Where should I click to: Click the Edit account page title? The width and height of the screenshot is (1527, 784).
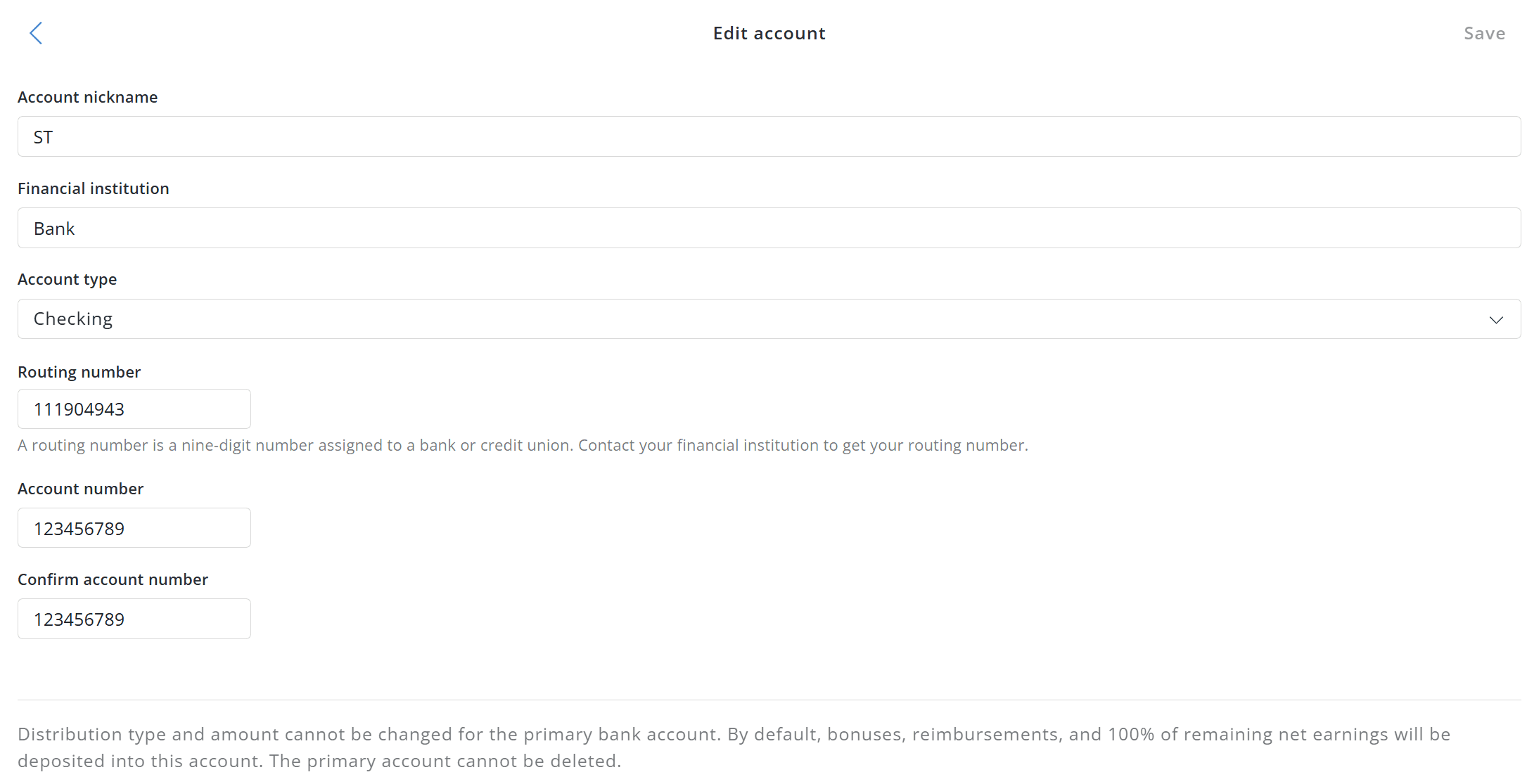[769, 33]
